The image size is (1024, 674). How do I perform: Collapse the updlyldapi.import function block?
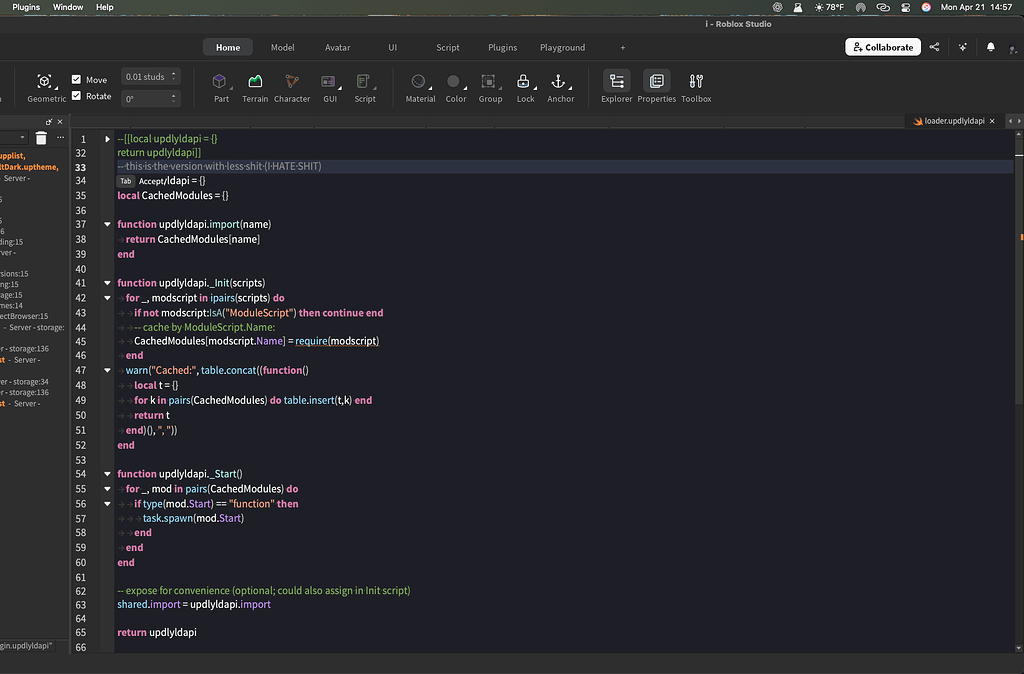107,224
